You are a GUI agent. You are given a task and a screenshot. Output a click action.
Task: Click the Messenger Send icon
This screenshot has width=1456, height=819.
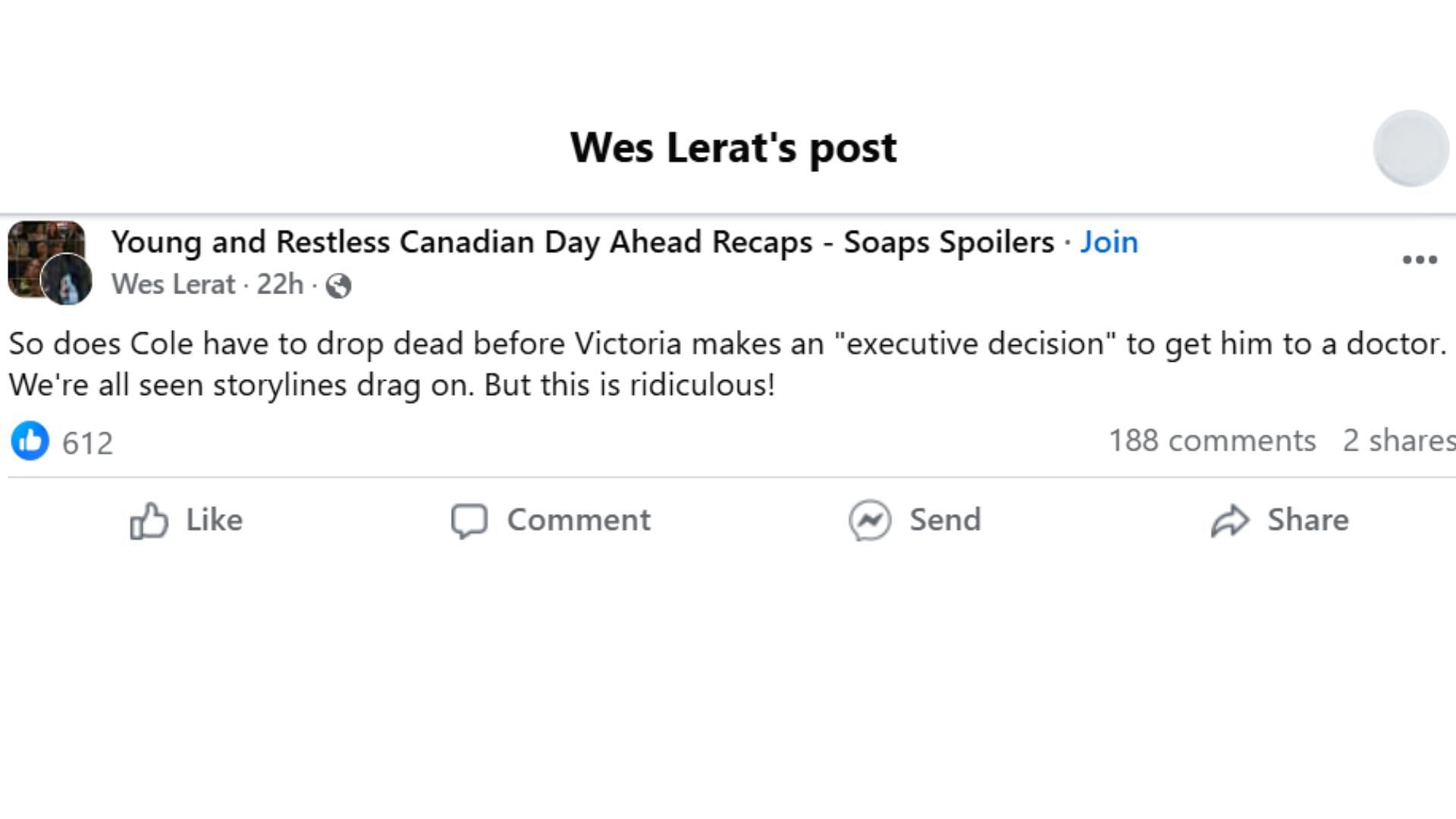[x=870, y=520]
